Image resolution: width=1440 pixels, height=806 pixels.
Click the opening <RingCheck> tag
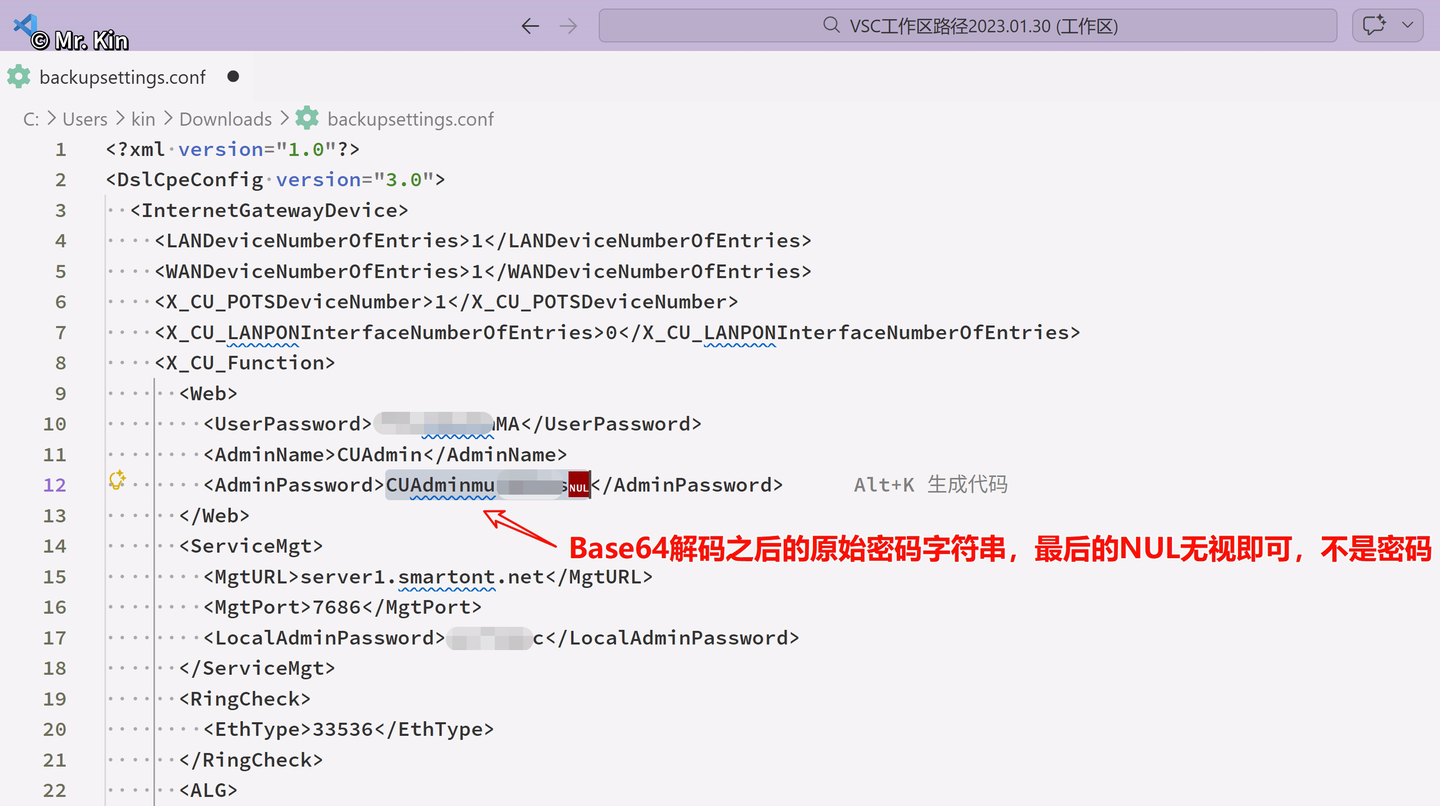(245, 699)
